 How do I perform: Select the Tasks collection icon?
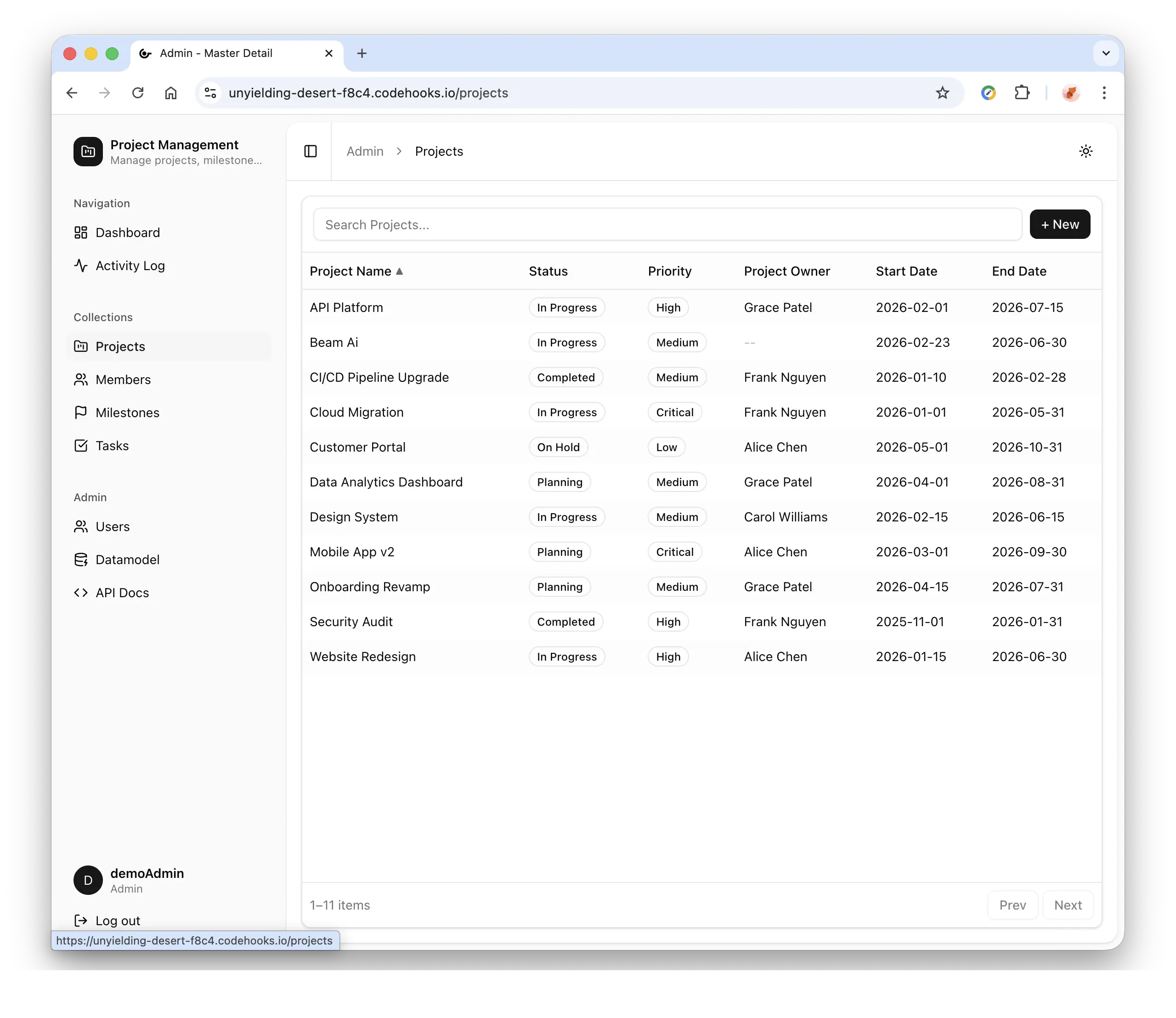(81, 446)
